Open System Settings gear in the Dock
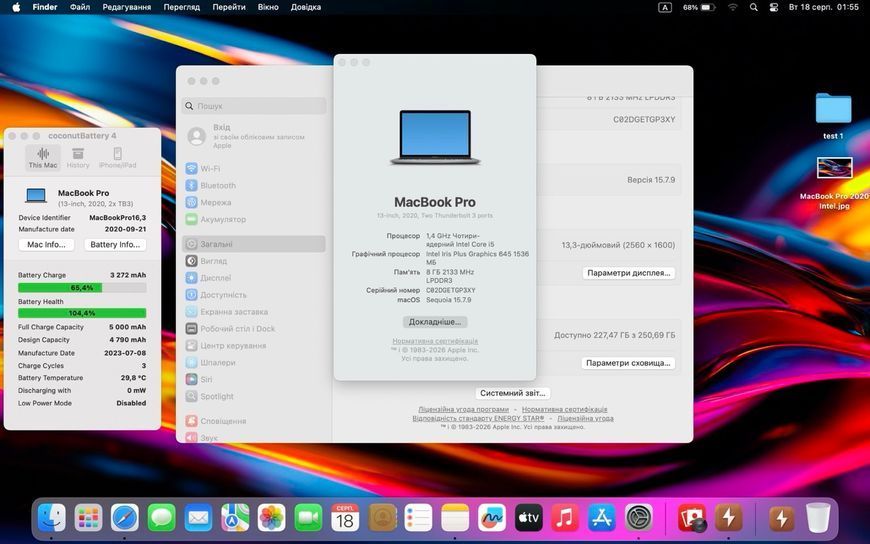This screenshot has width=870, height=544. pyautogui.click(x=639, y=518)
